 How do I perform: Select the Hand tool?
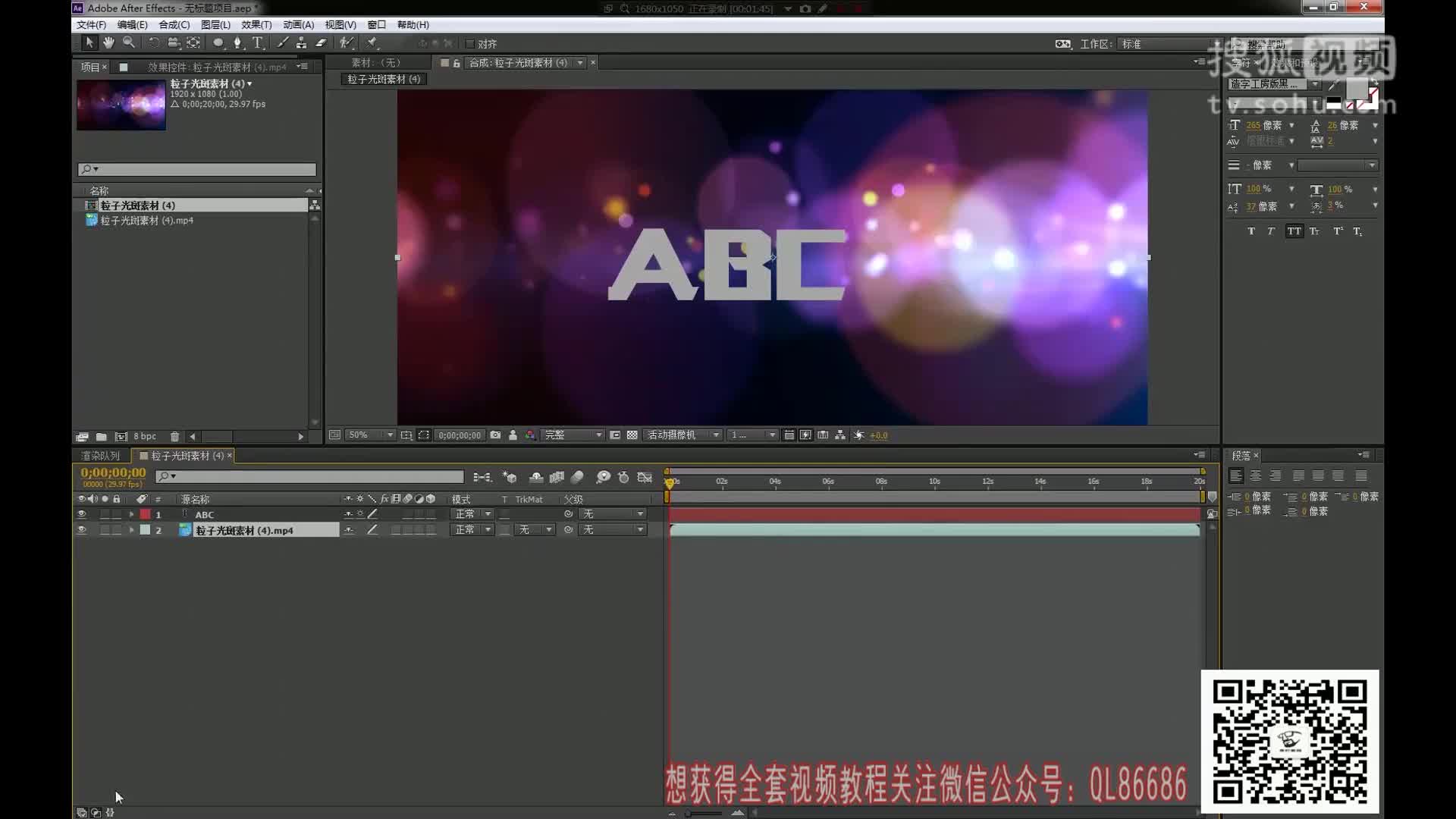108,43
